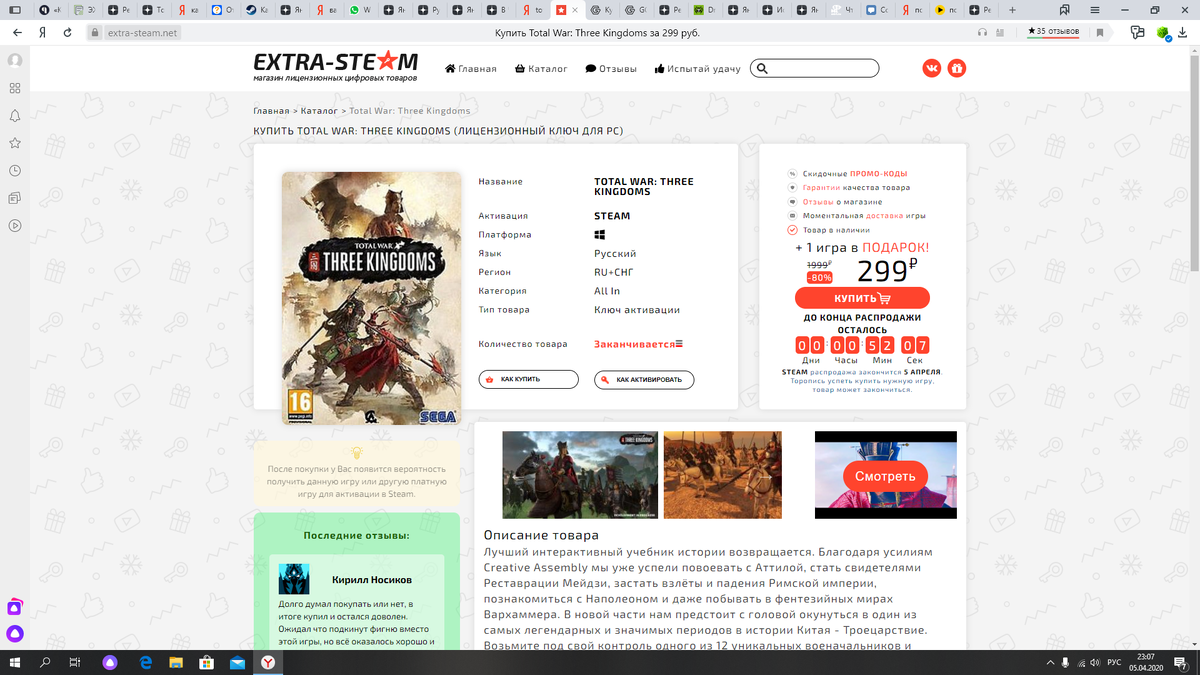Open notifications bell in browser sidebar
1200x675 pixels.
pyautogui.click(x=15, y=116)
